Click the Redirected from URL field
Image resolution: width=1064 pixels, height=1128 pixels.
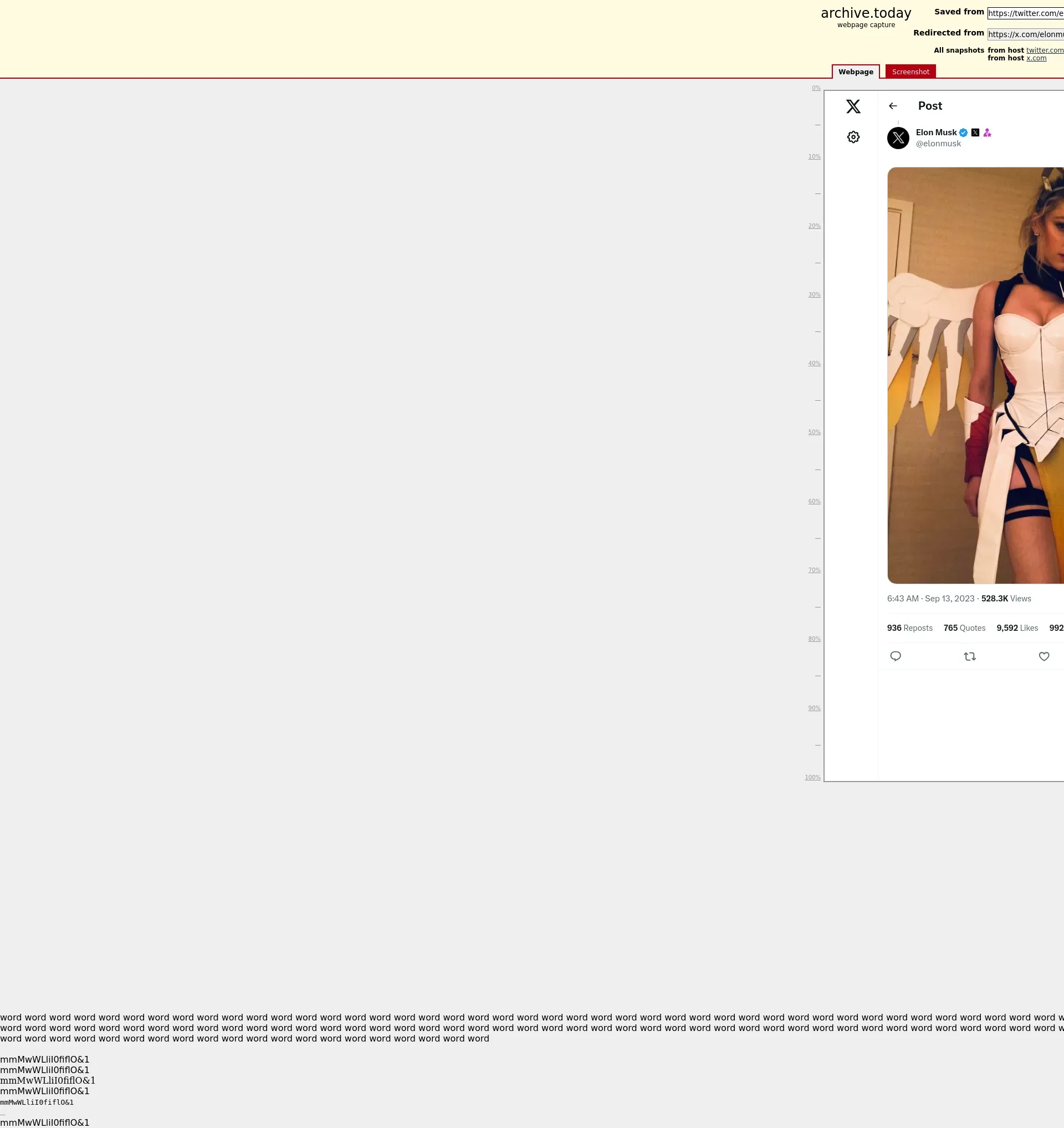(x=1025, y=34)
